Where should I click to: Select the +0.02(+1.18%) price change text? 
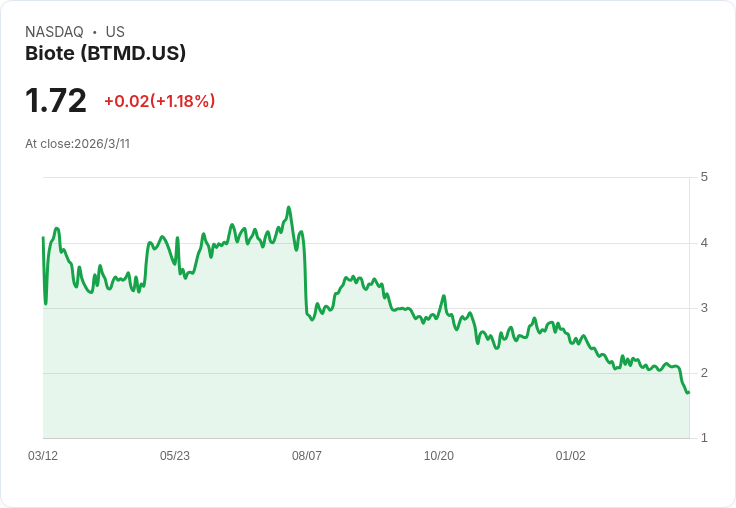pyautogui.click(x=159, y=101)
